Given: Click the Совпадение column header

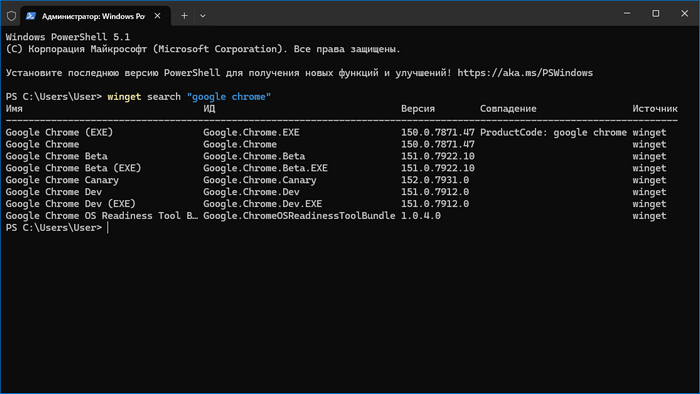Looking at the screenshot, I should (x=508, y=109).
